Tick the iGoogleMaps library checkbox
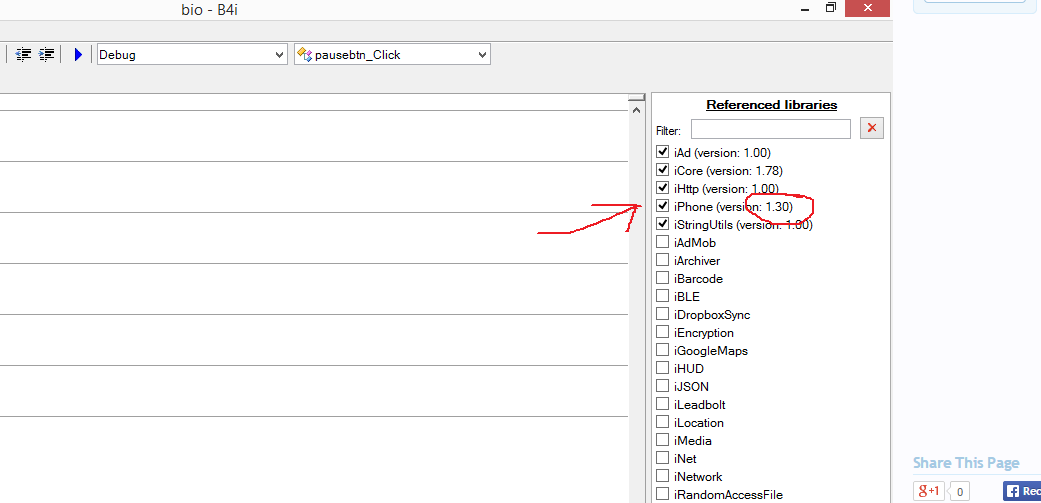 [x=662, y=350]
